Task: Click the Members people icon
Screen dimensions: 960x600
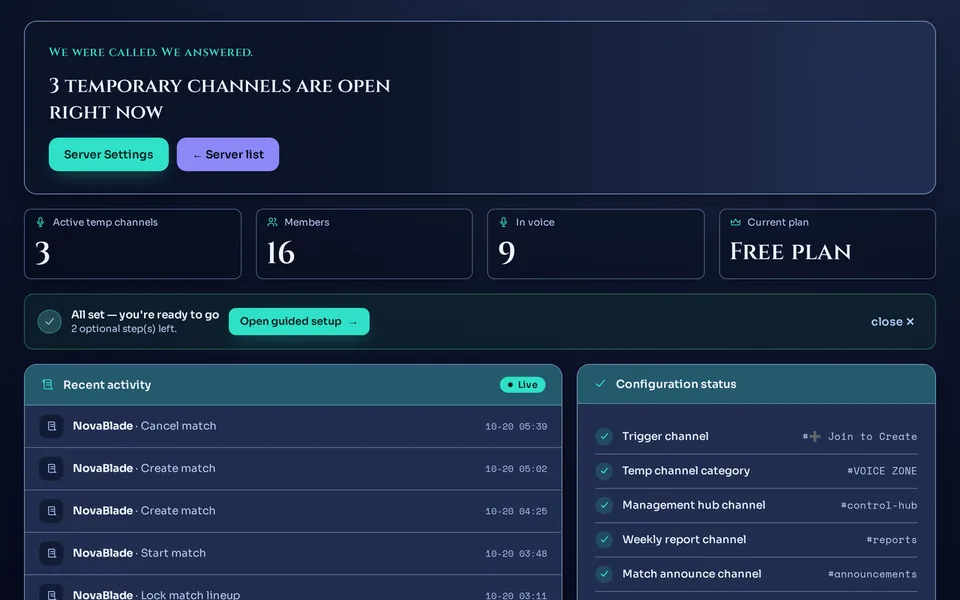Action: (x=272, y=222)
